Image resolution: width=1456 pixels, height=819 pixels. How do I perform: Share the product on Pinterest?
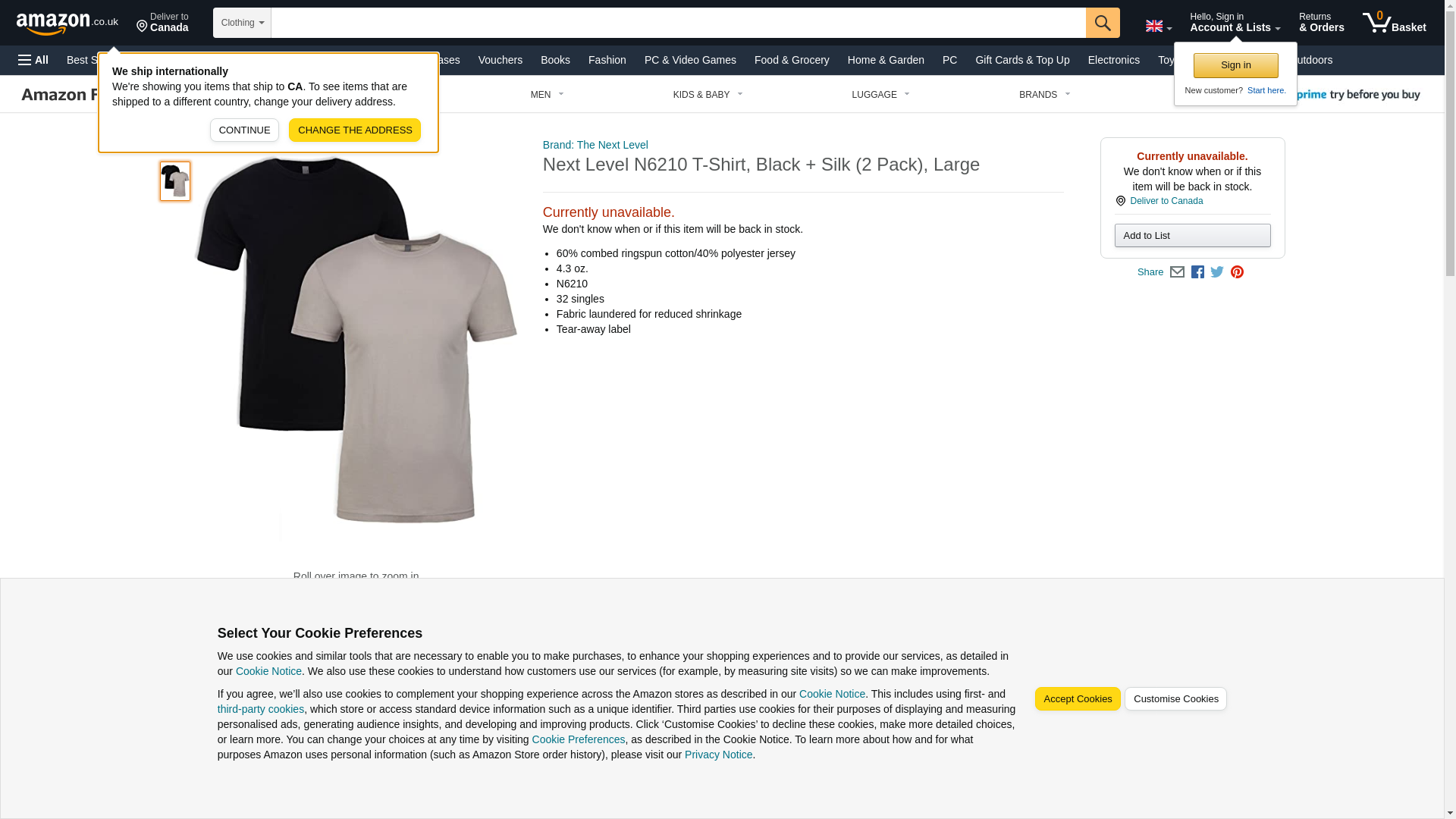tap(1237, 272)
